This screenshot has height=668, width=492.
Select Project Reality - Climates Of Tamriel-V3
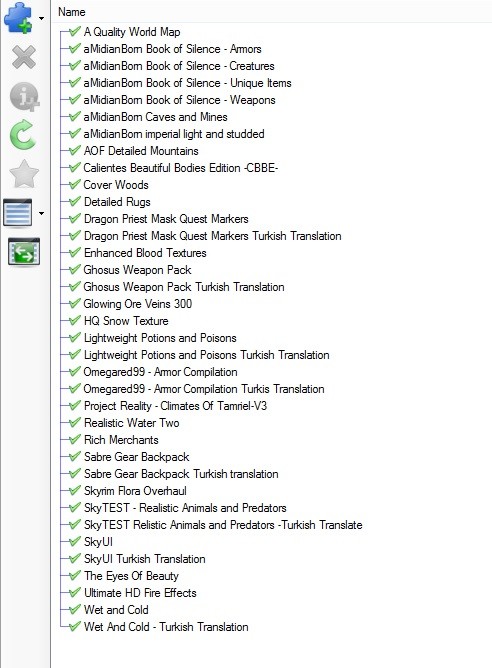(x=176, y=406)
